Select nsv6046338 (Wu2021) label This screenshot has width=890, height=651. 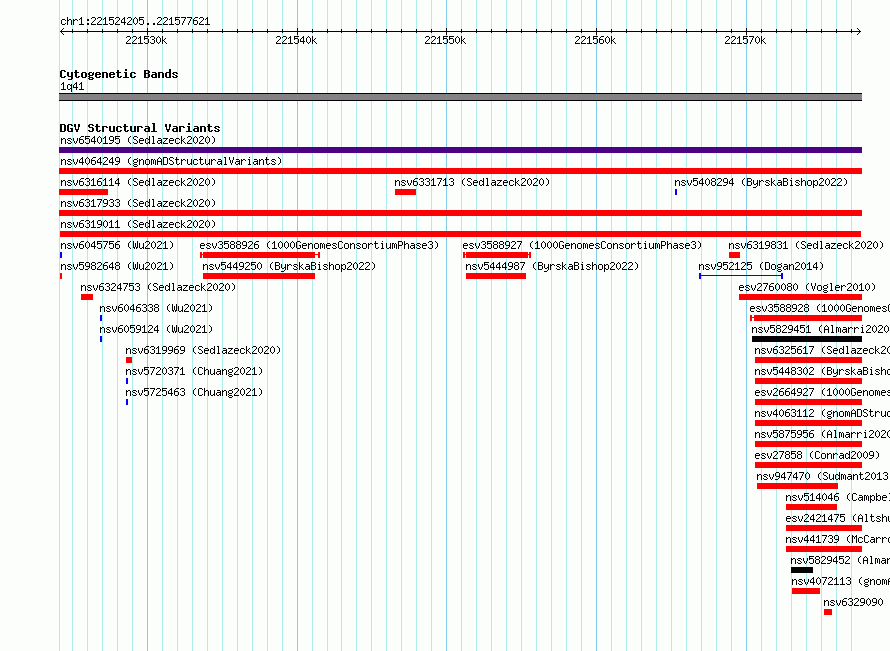(156, 308)
